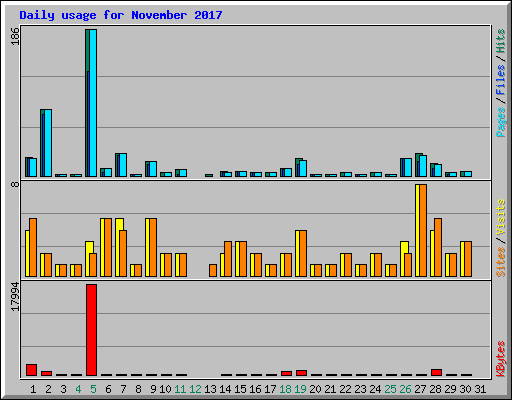The height and width of the screenshot is (400, 512).
Task: Click the orange visits bar for day 15
Action: [x=243, y=259]
